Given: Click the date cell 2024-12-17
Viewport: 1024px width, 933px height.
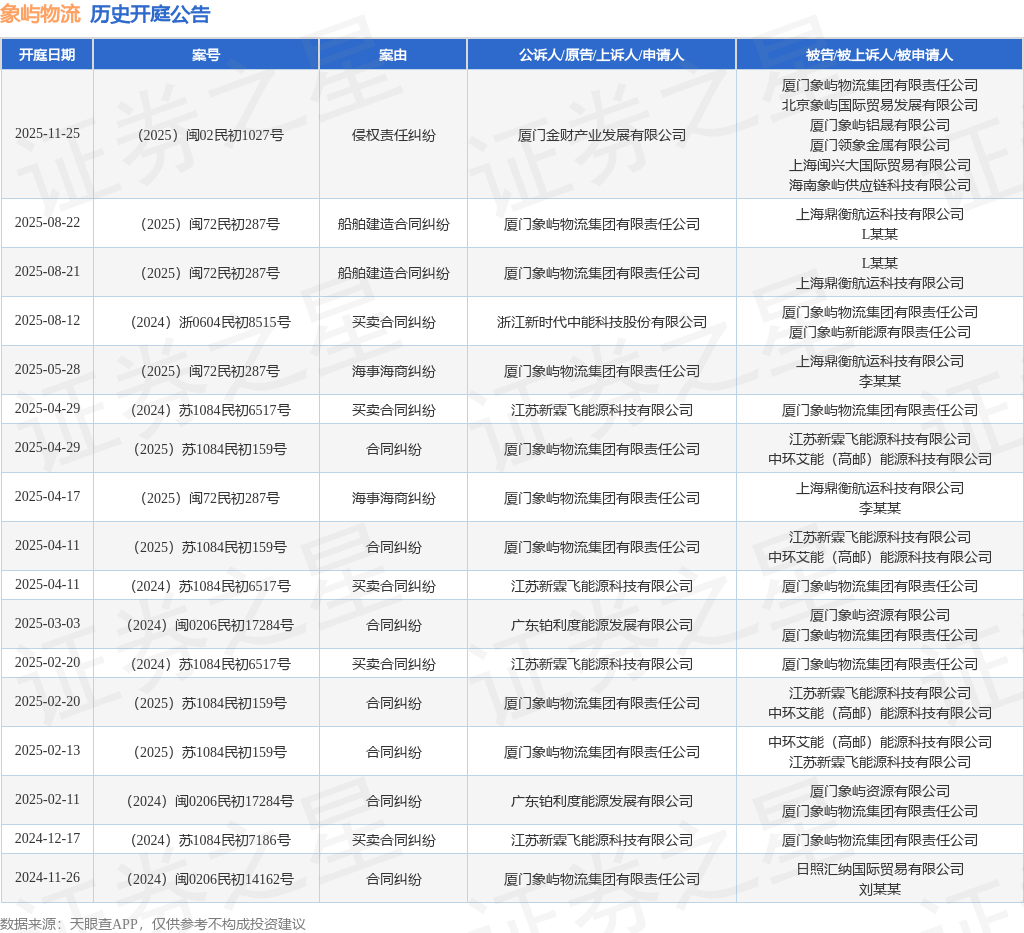Looking at the screenshot, I should [x=47, y=838].
